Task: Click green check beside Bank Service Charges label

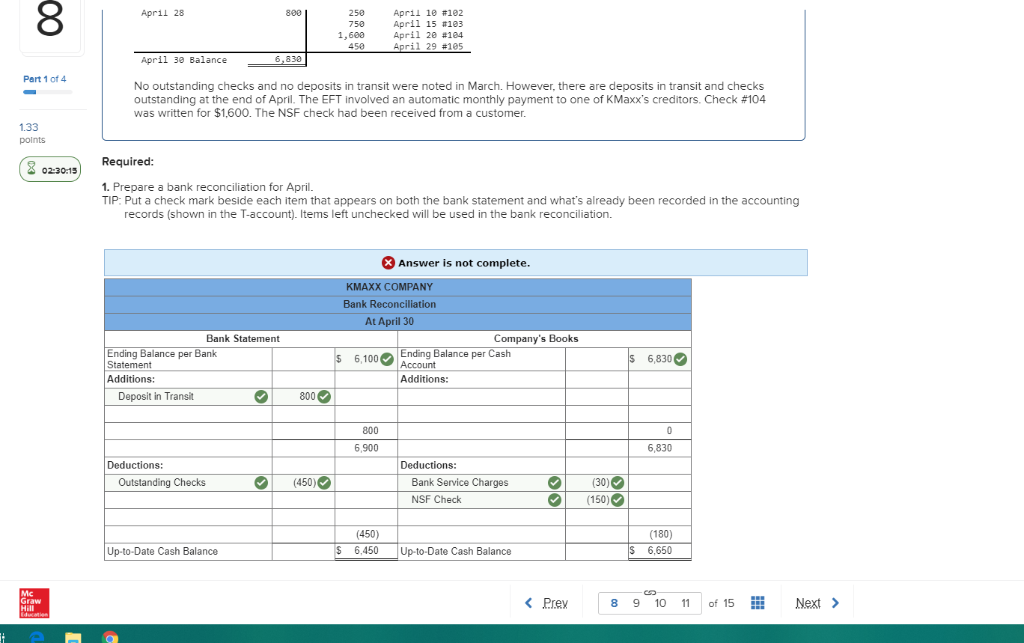Action: (554, 482)
